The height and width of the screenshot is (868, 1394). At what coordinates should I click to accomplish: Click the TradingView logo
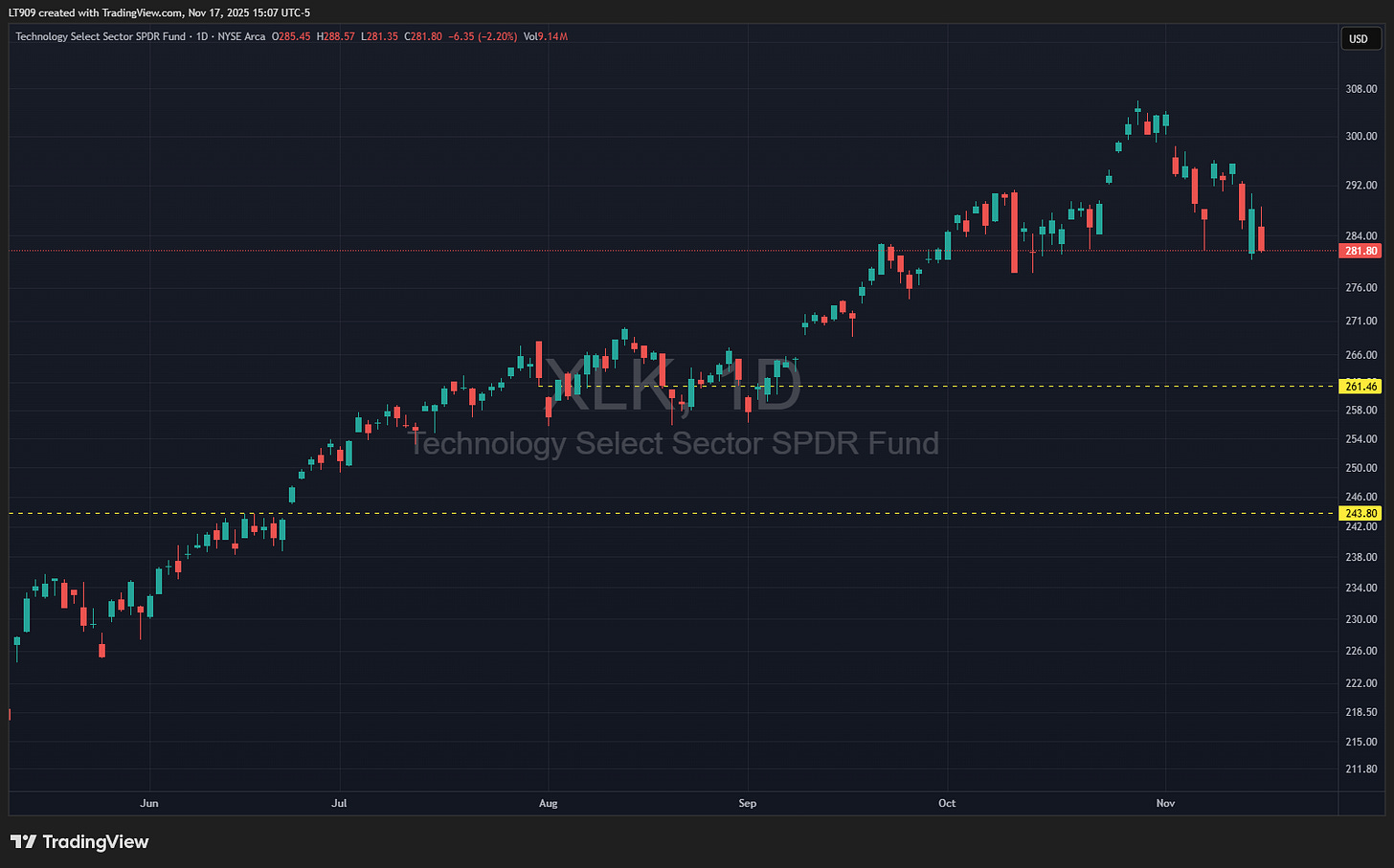79,842
